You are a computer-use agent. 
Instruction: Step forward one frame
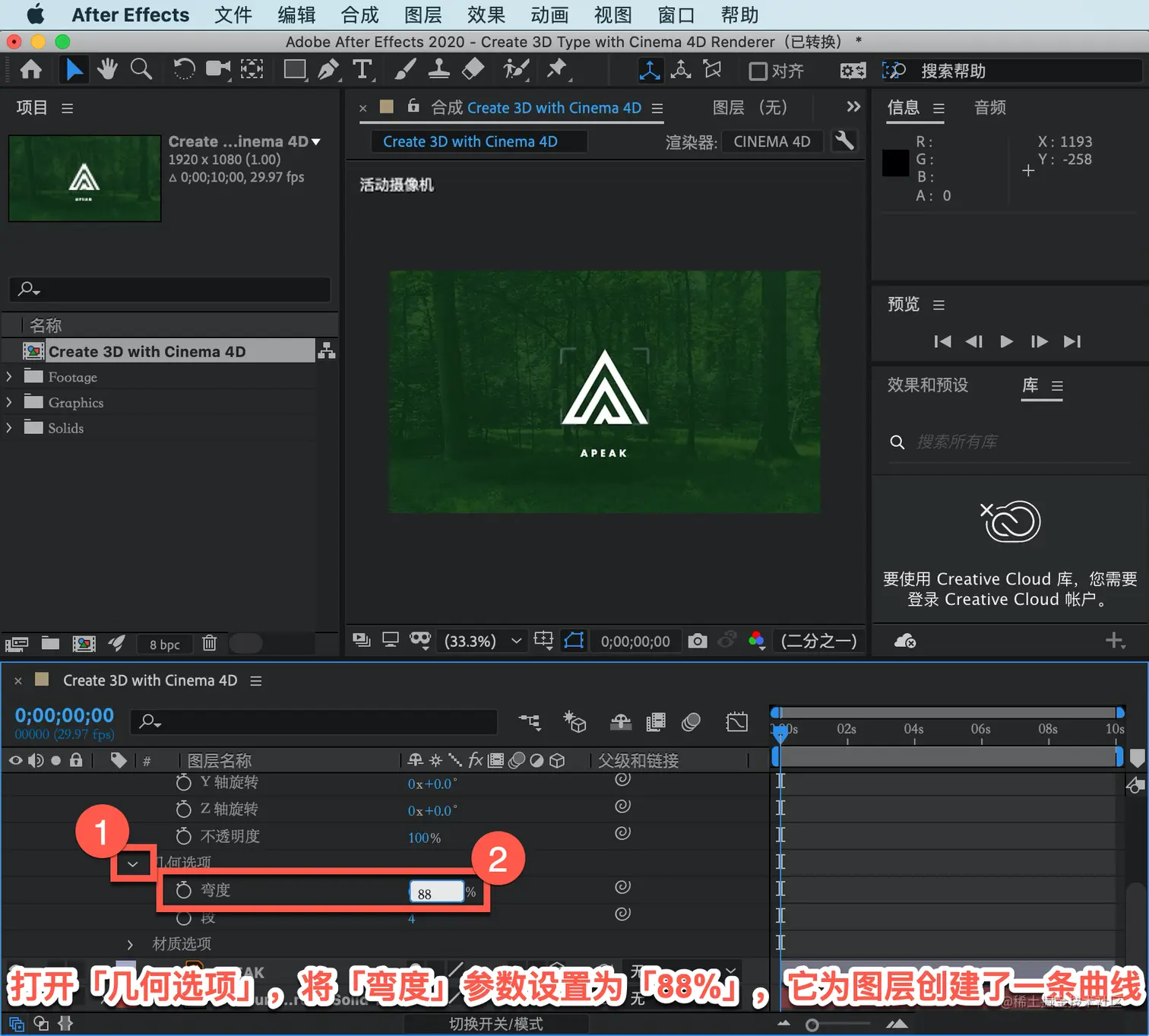(x=1039, y=341)
